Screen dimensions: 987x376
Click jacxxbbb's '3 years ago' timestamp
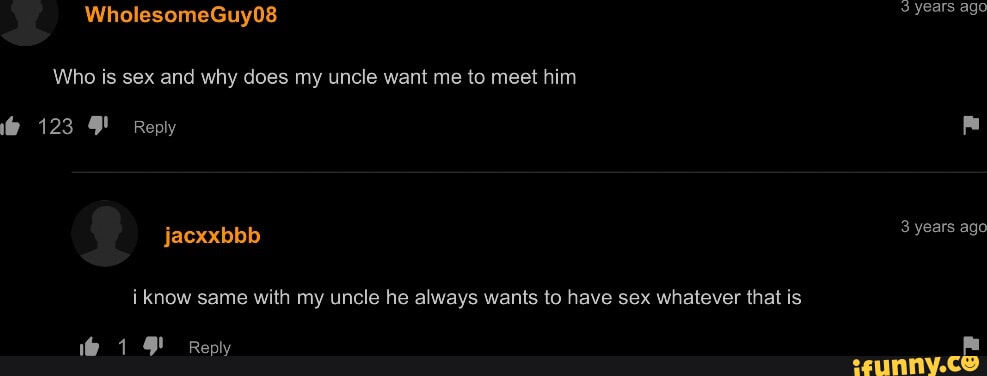coord(944,227)
